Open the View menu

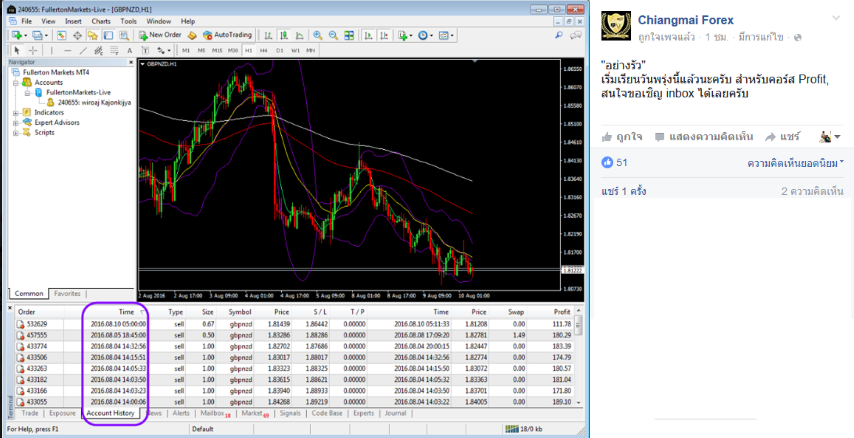(48, 21)
